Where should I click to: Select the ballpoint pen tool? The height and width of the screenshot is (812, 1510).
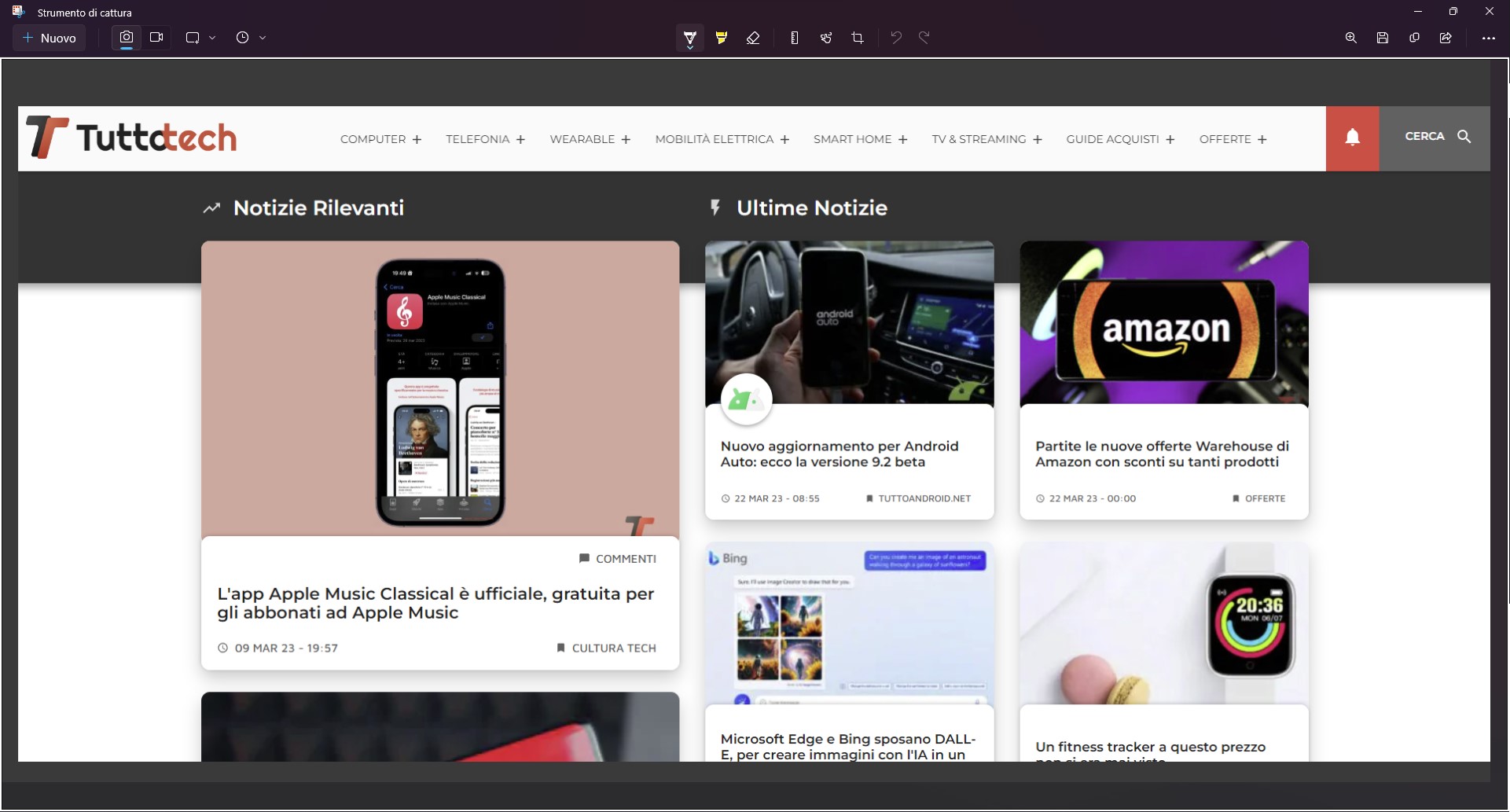(x=689, y=38)
